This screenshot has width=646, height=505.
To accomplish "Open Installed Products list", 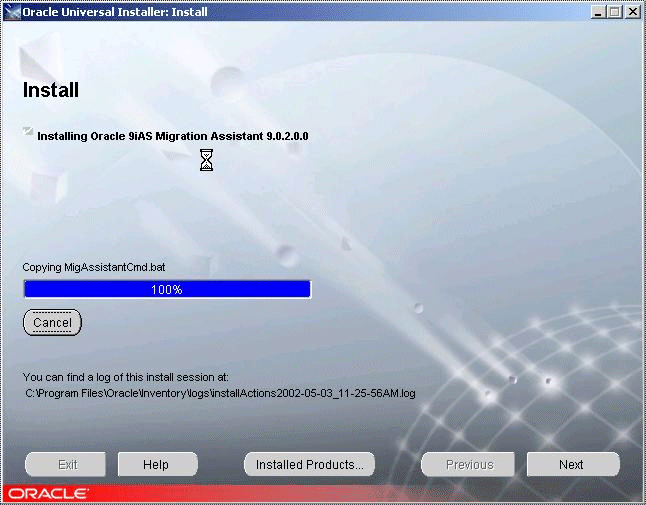I will point(309,464).
